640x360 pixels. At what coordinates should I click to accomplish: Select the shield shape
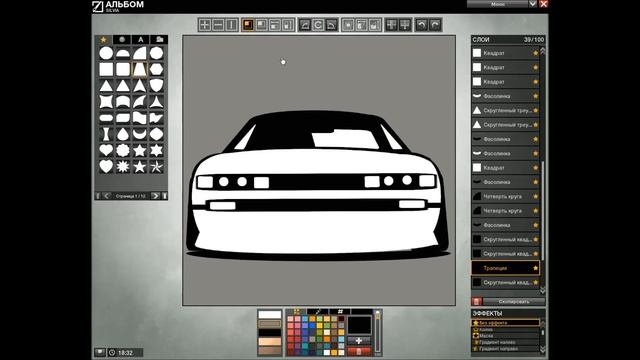pyautogui.click(x=156, y=85)
